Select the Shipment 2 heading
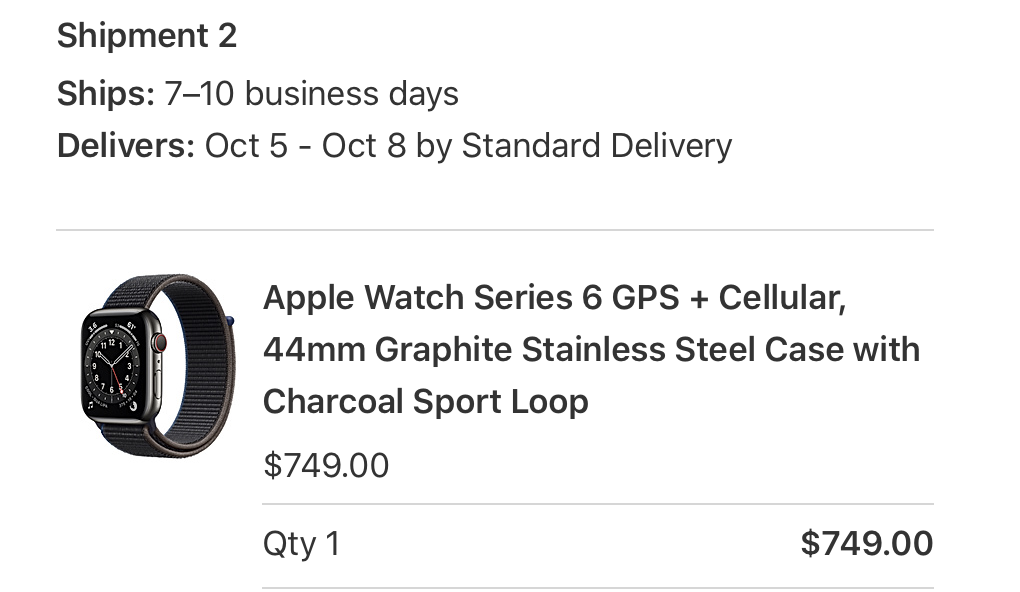Image resolution: width=1020 pixels, height=592 pixels. 147,35
